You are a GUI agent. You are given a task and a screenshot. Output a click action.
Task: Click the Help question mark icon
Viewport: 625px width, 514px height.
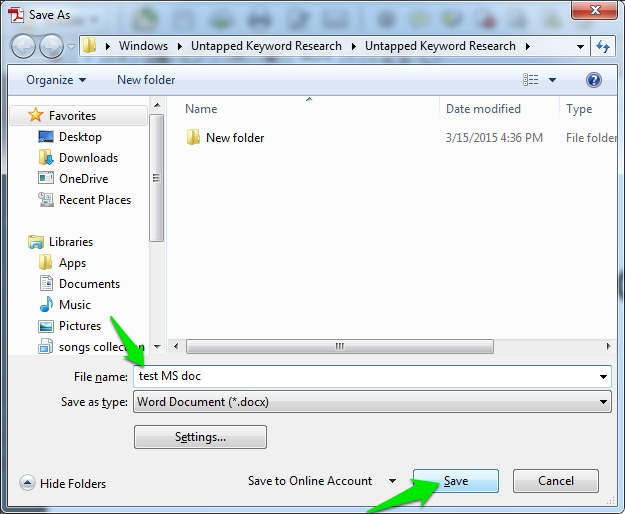[x=594, y=80]
